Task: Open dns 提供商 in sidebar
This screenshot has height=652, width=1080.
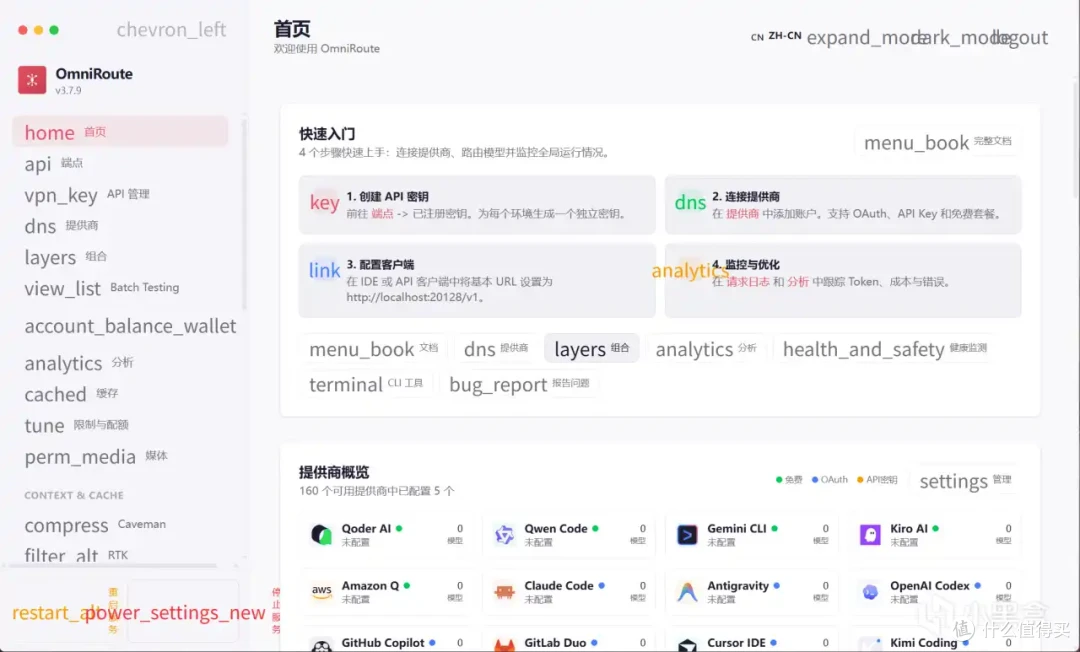Action: pyautogui.click(x=120, y=226)
